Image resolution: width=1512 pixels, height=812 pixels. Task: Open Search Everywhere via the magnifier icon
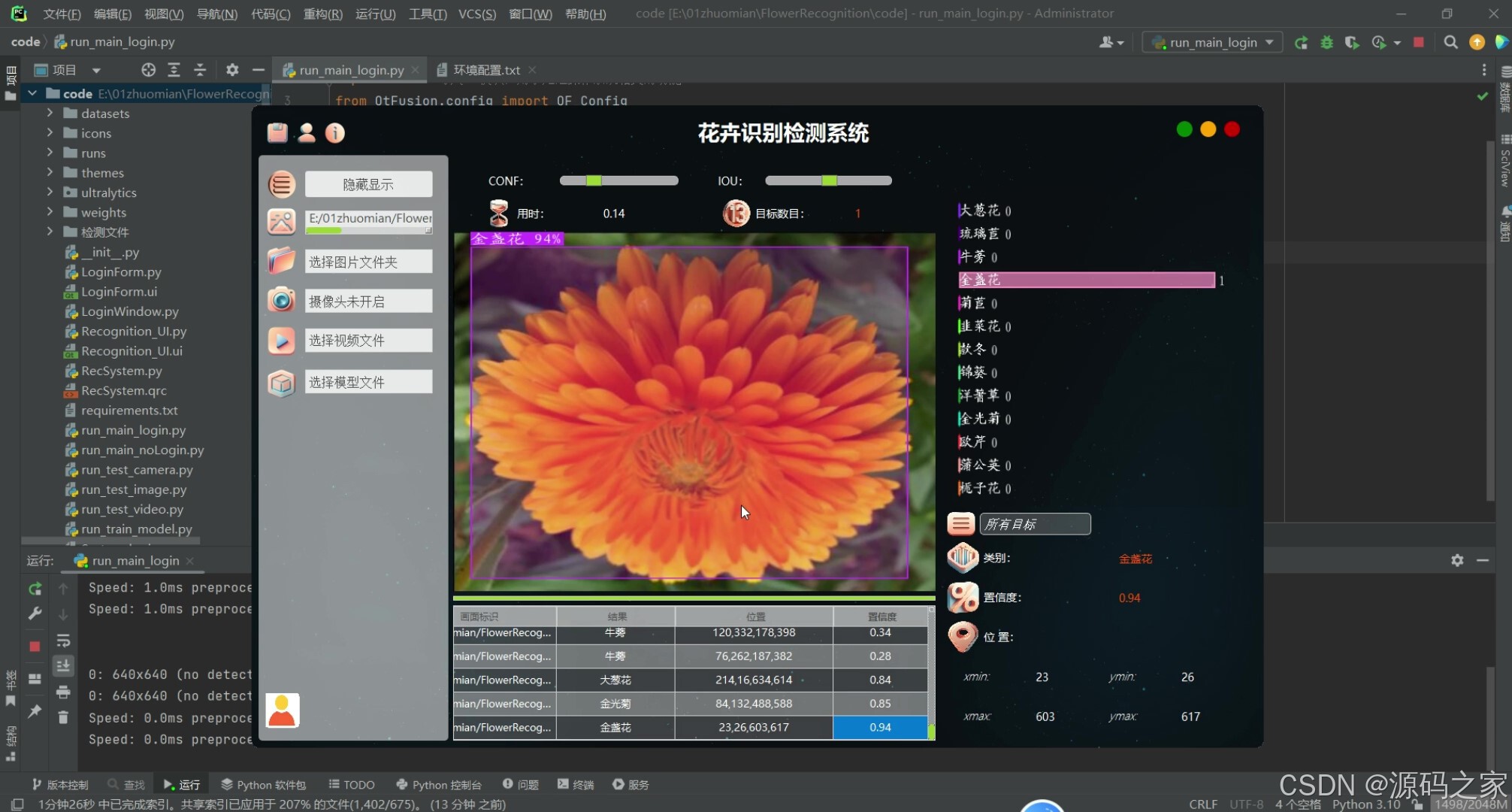(1450, 42)
